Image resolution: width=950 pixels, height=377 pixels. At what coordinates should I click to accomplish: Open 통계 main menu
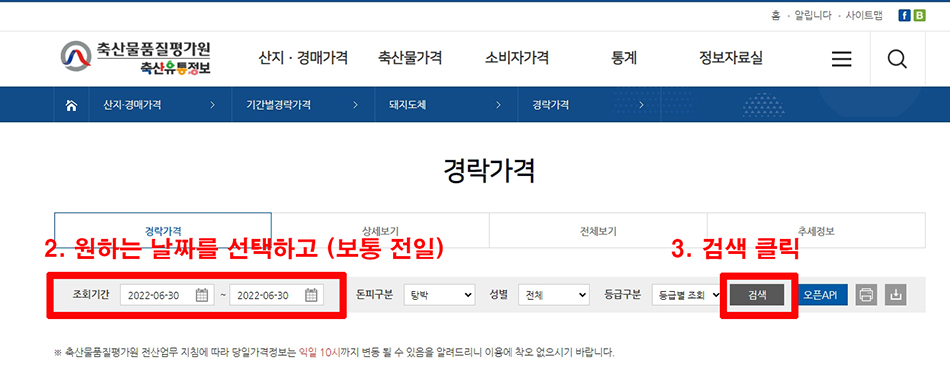click(x=625, y=59)
